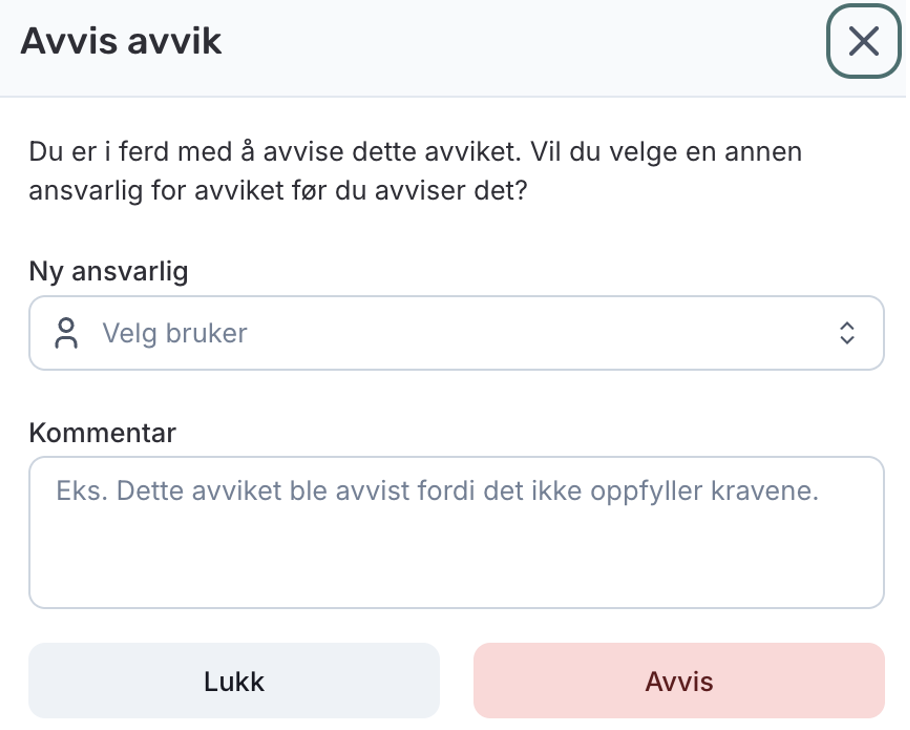Click the empty lower area of comment box

456,570
